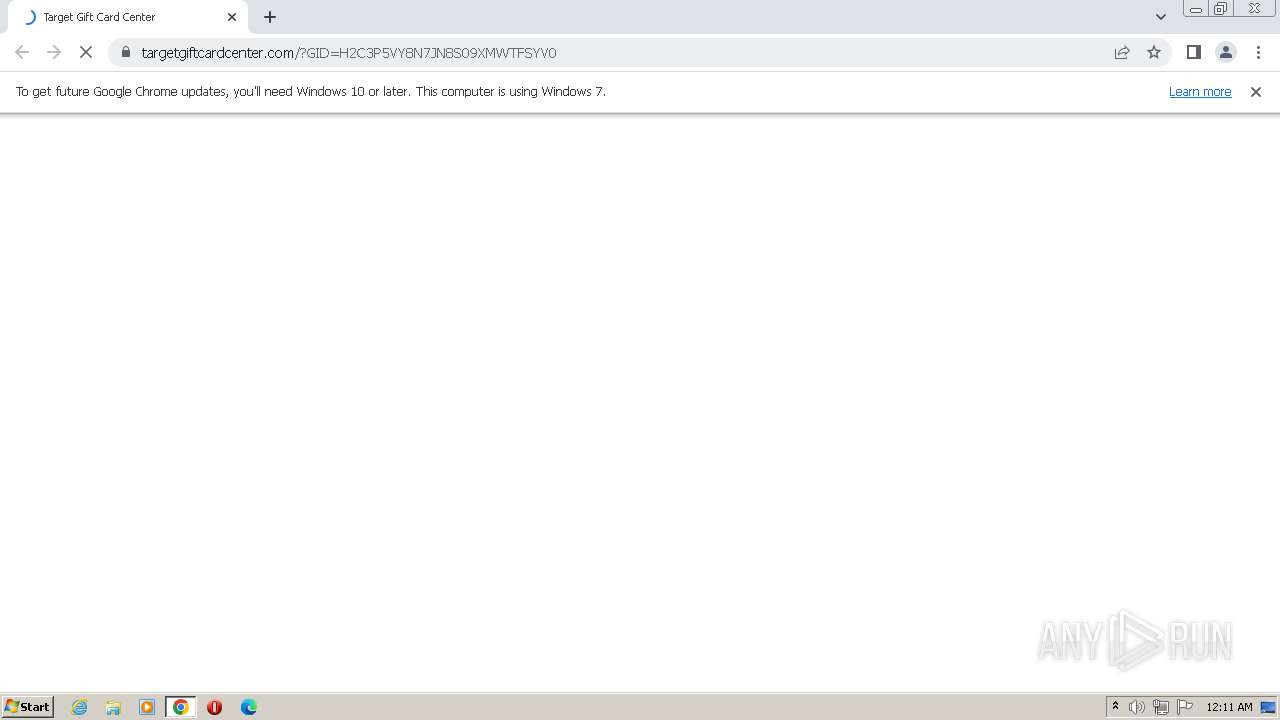Open the side panel

coord(1193,52)
